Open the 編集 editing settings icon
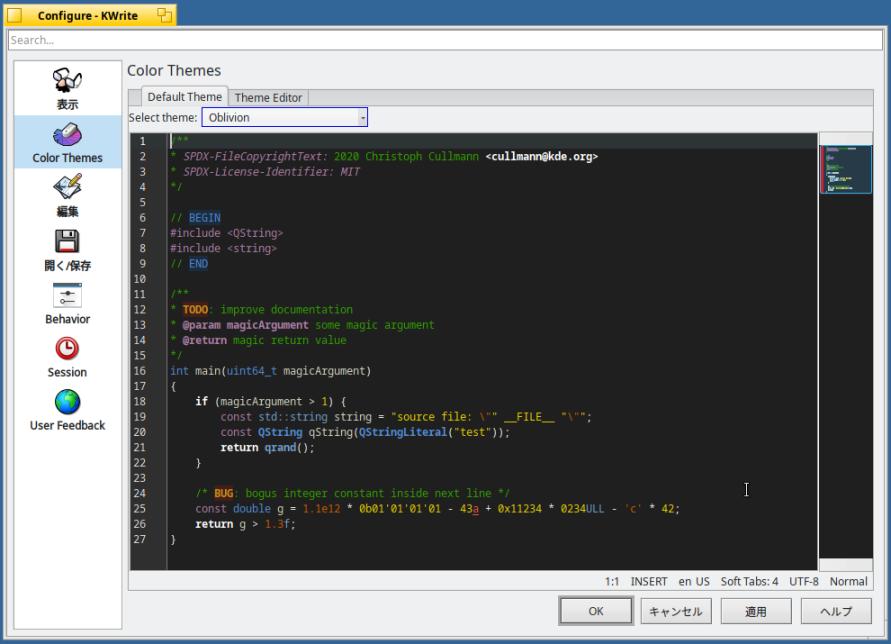This screenshot has height=644, width=891. [67, 196]
